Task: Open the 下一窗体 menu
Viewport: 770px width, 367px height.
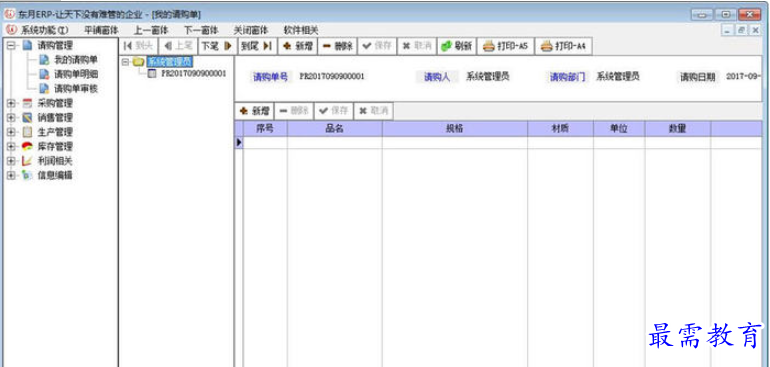Action: (x=201, y=30)
